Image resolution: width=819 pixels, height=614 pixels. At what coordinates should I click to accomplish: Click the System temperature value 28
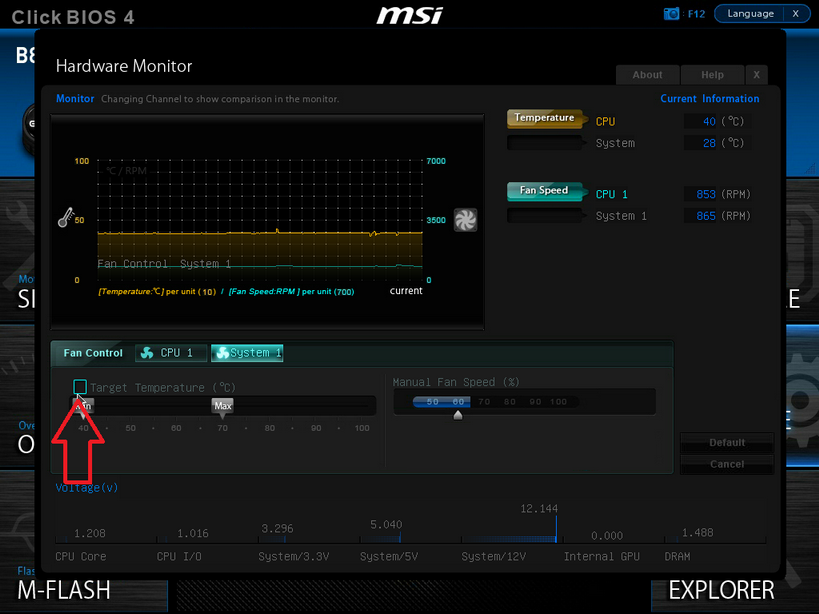709,143
